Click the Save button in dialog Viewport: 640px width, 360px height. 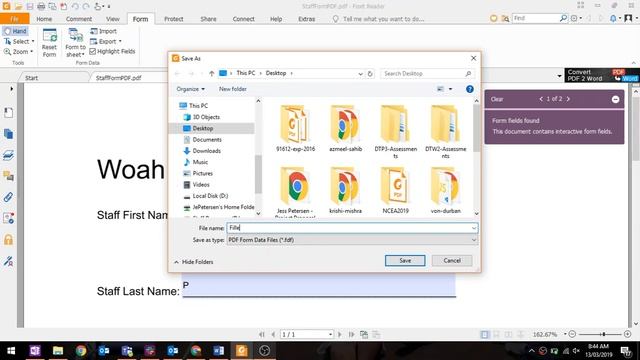(405, 260)
